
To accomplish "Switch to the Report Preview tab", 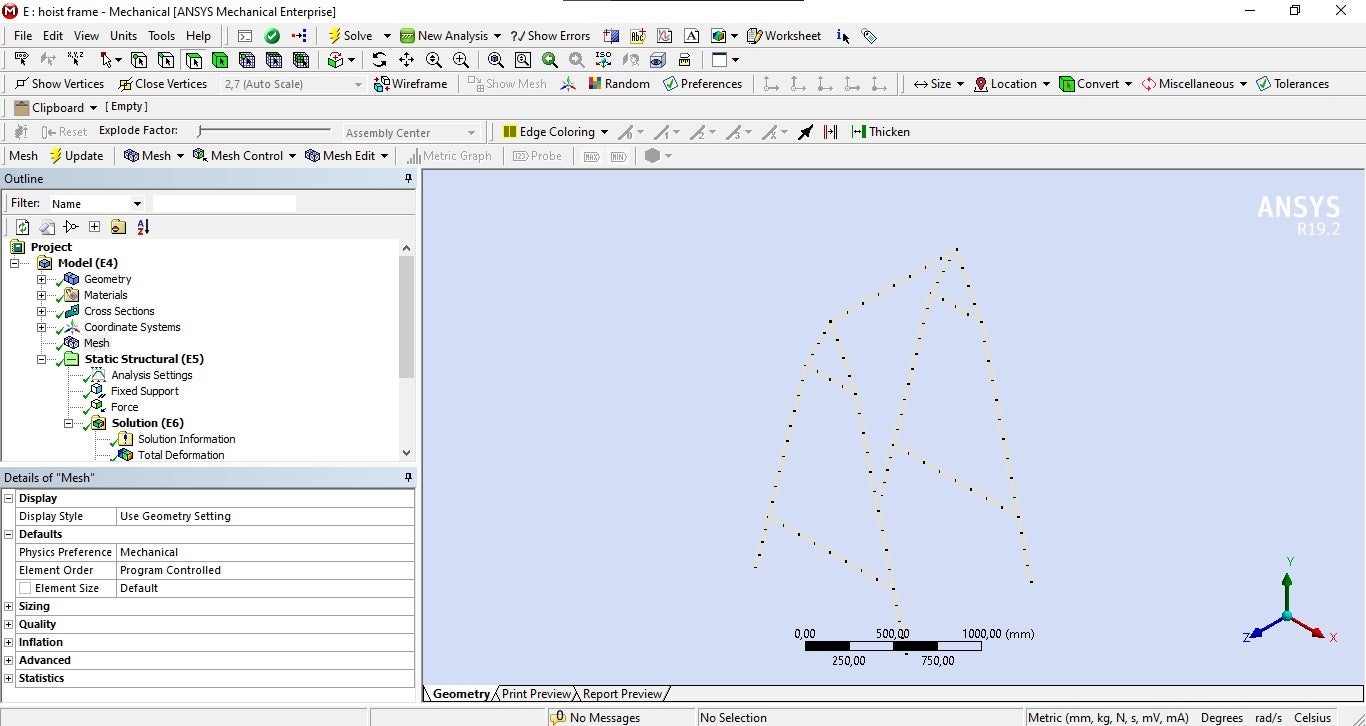I will point(621,694).
